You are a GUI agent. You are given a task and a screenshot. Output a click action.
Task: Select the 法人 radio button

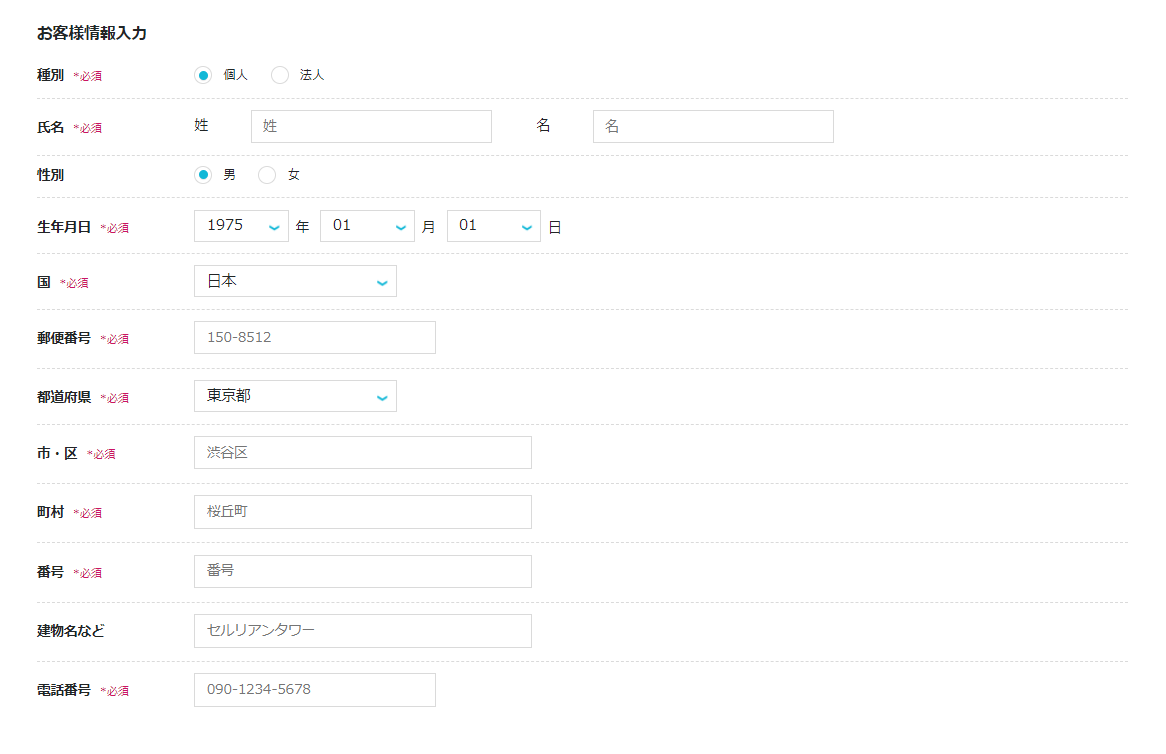(x=280, y=75)
